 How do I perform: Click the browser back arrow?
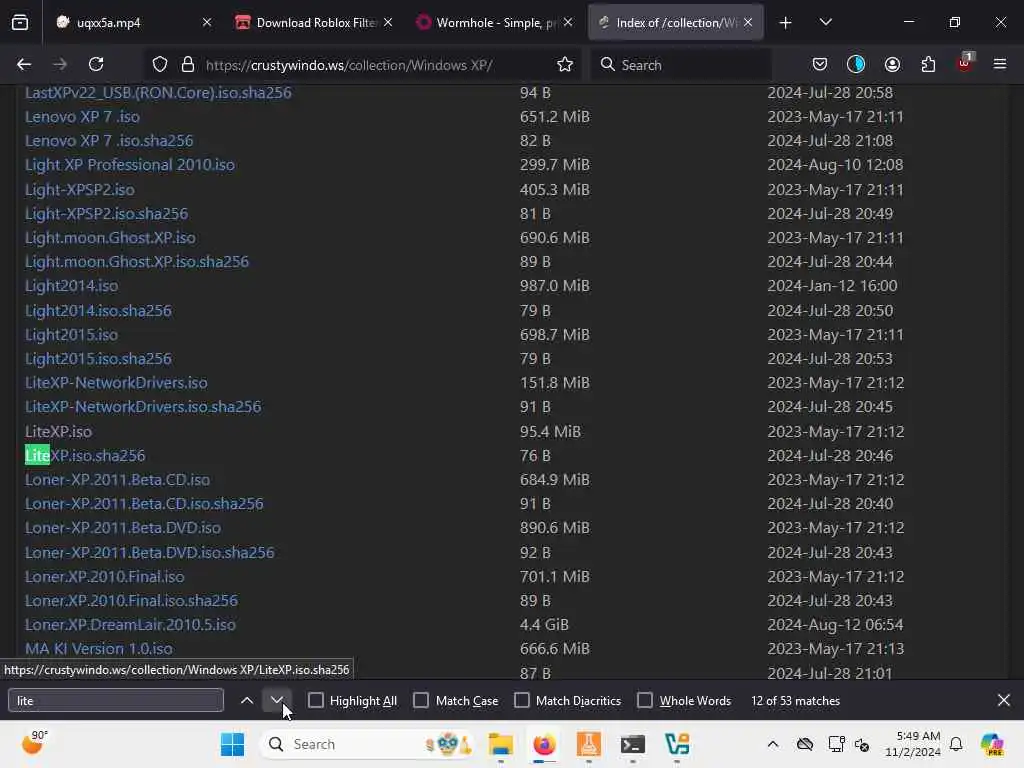point(24,64)
